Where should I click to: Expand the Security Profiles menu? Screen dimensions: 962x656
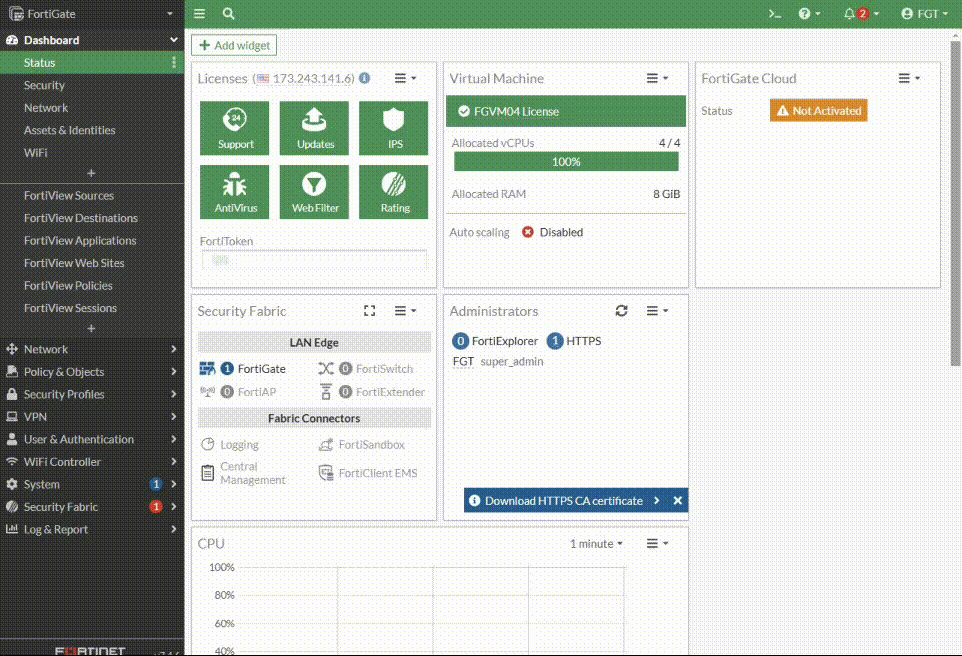point(92,394)
